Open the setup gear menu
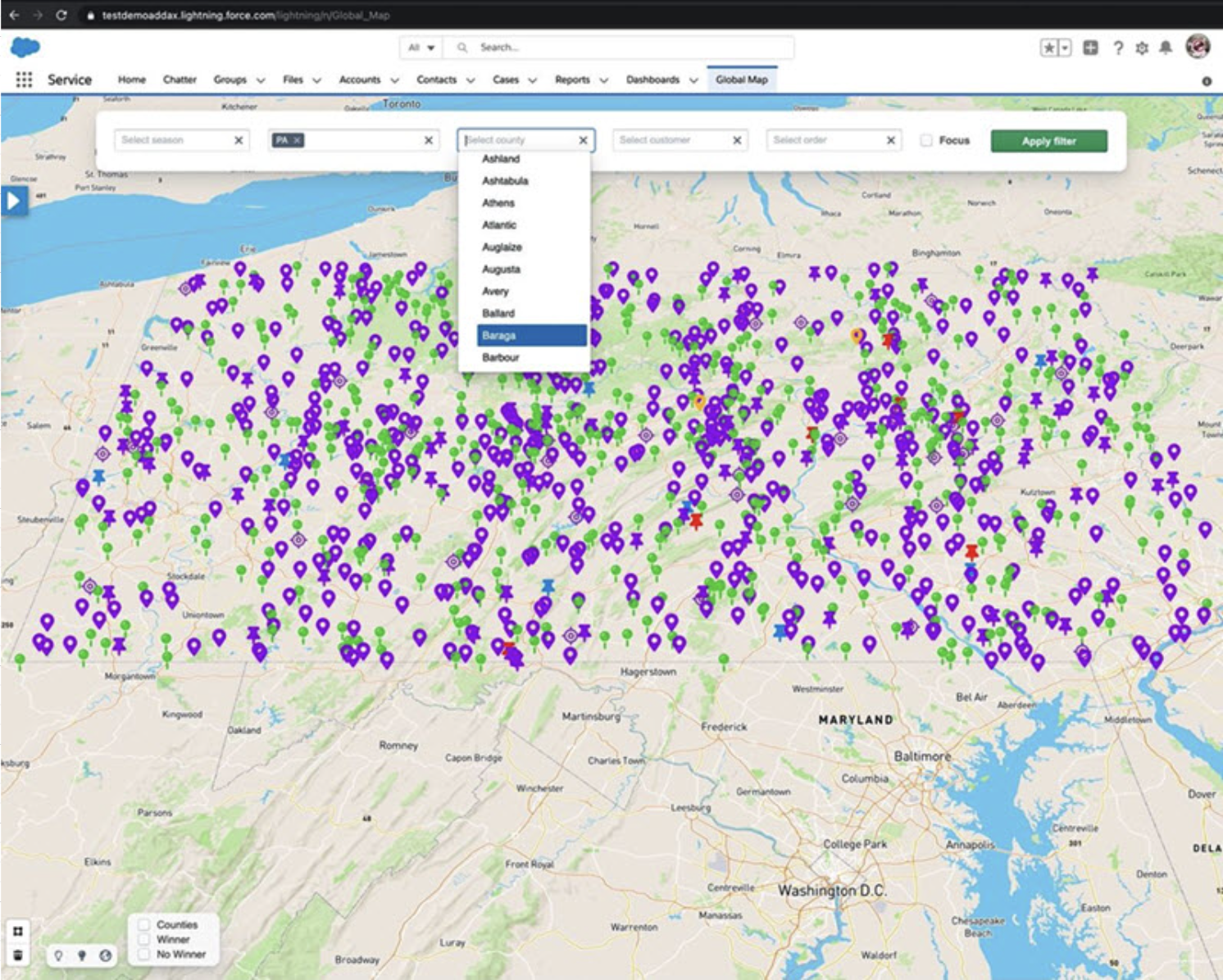 coord(1142,48)
